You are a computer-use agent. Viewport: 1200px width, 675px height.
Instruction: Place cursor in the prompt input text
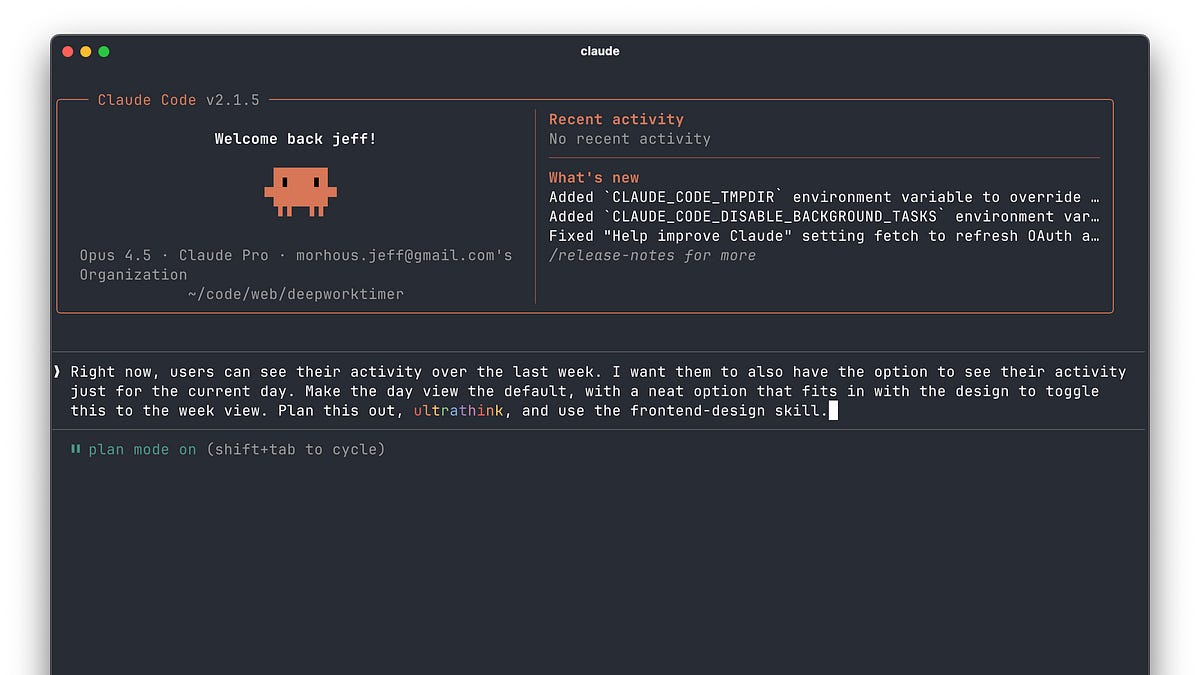(598, 391)
